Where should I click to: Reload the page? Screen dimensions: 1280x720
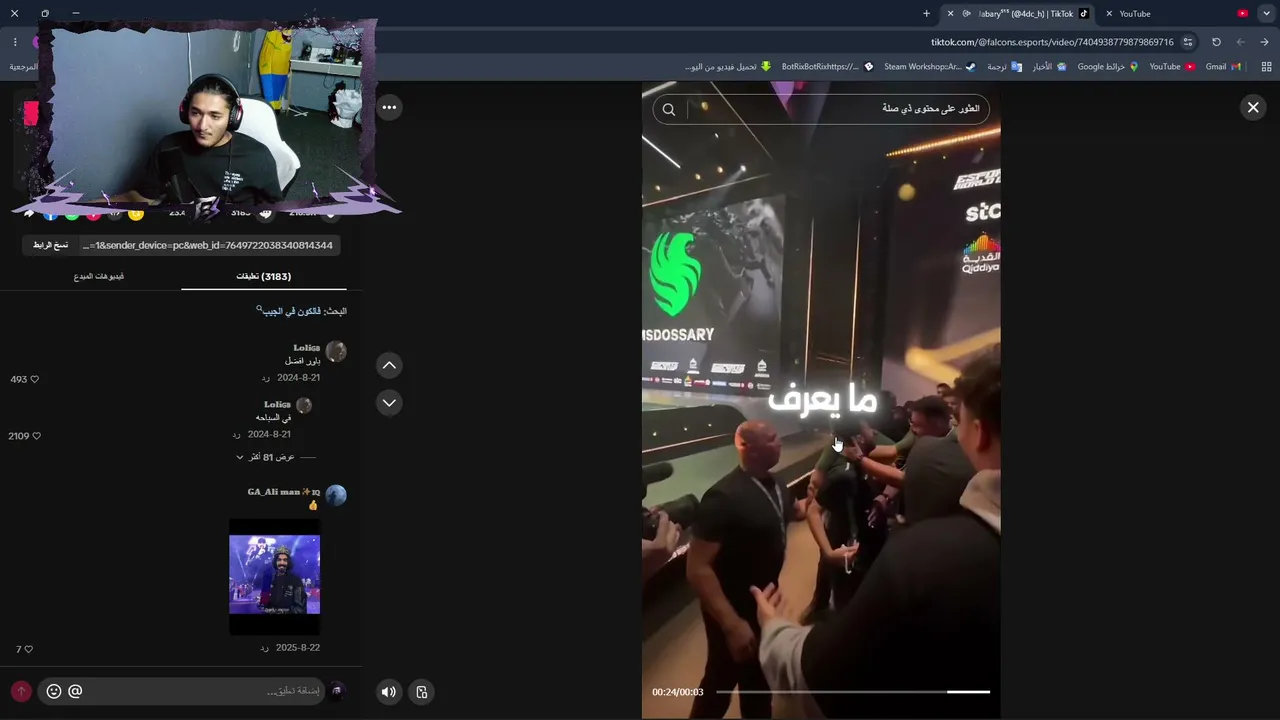pyautogui.click(x=1216, y=42)
